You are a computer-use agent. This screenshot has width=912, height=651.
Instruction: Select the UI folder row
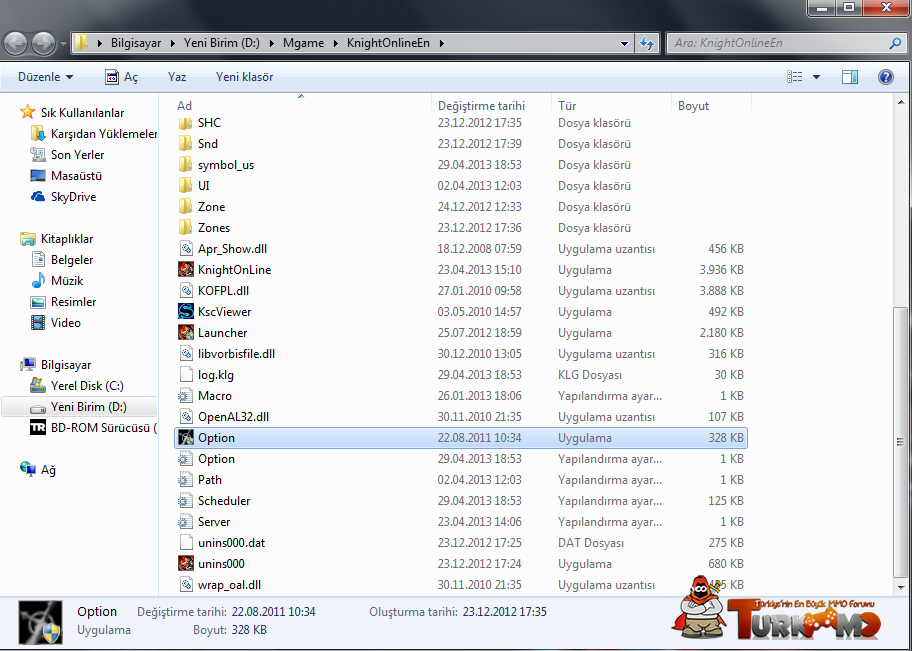[461, 186]
